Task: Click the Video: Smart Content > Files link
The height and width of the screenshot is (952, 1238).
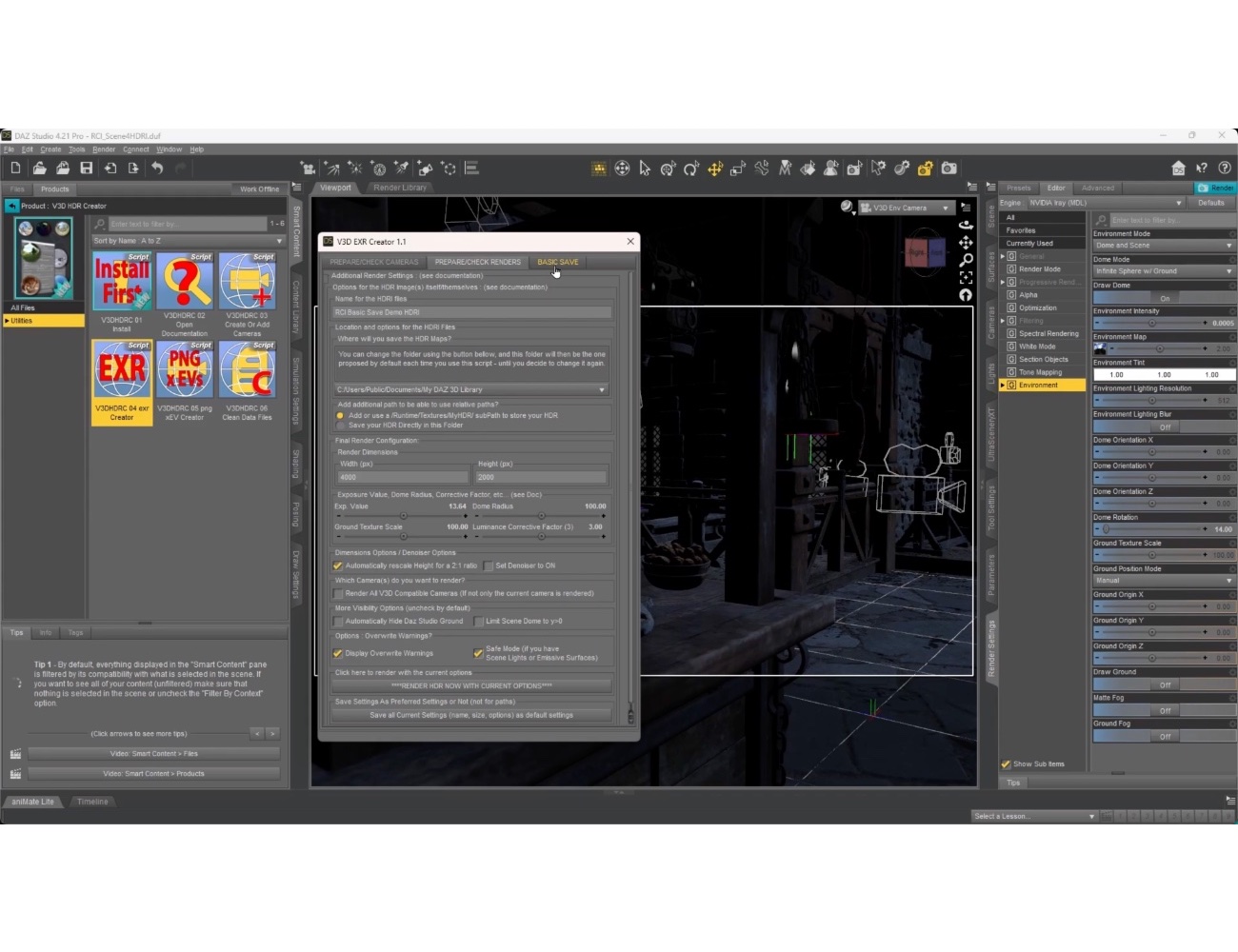Action: click(152, 752)
